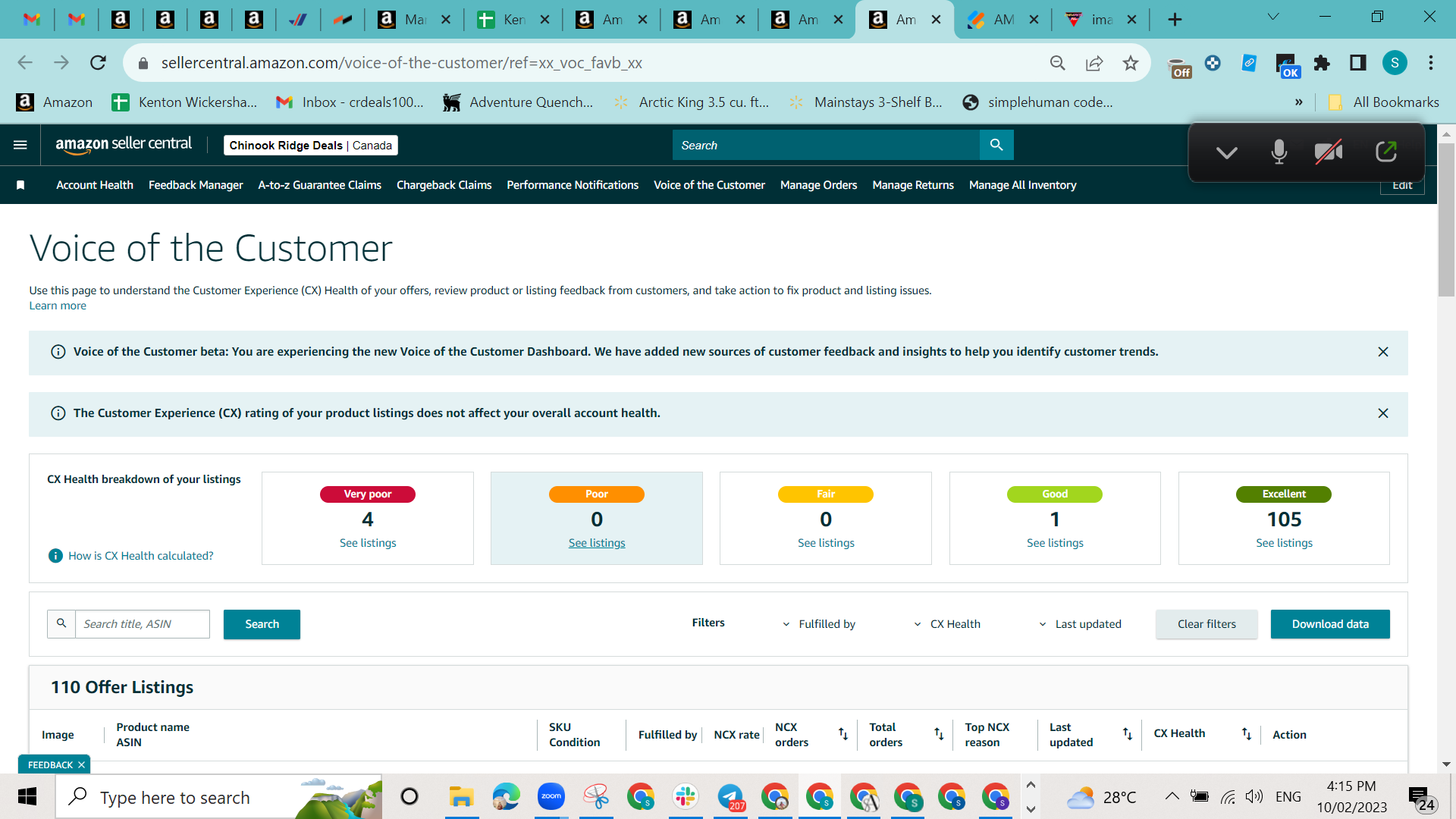
Task: Sort the table by CX Health column
Action: tap(1247, 734)
